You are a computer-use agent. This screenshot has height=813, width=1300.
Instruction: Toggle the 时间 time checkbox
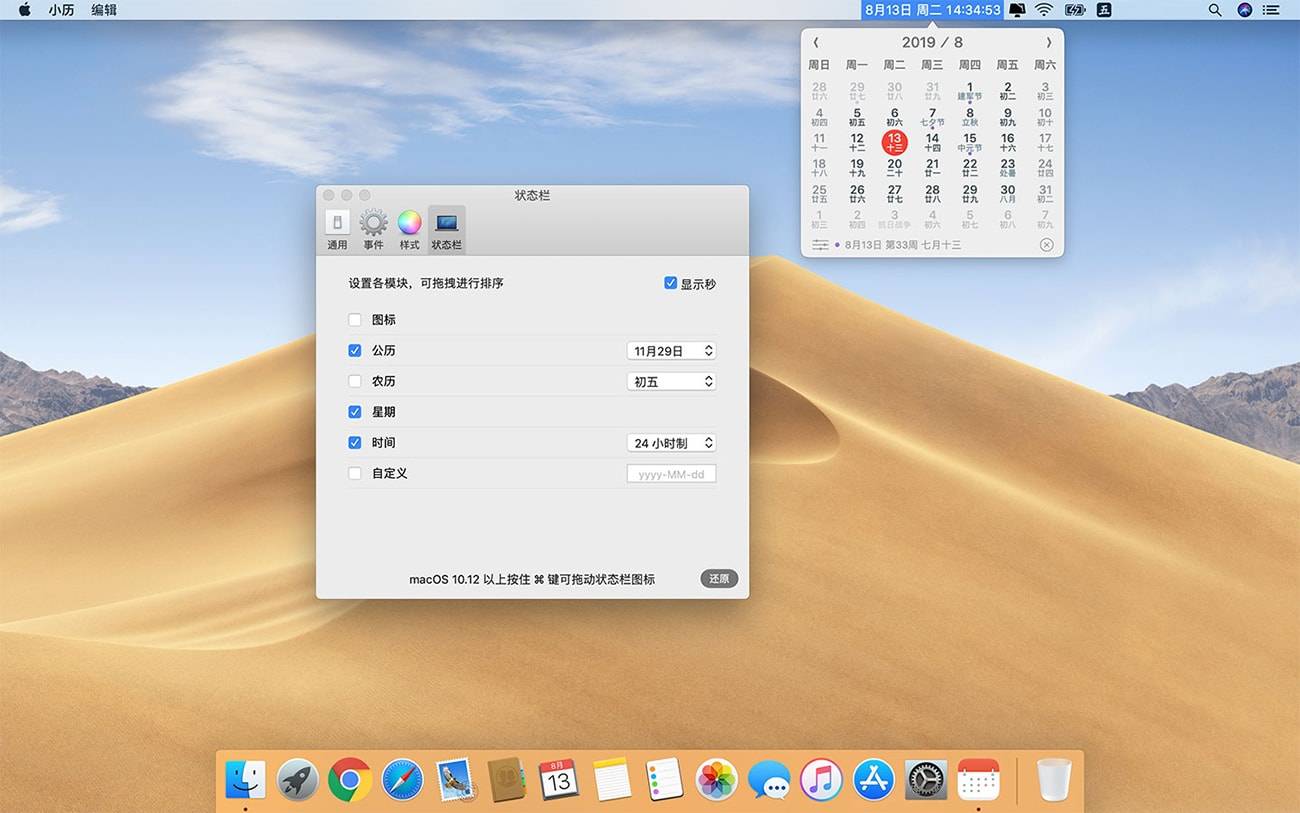coord(355,442)
